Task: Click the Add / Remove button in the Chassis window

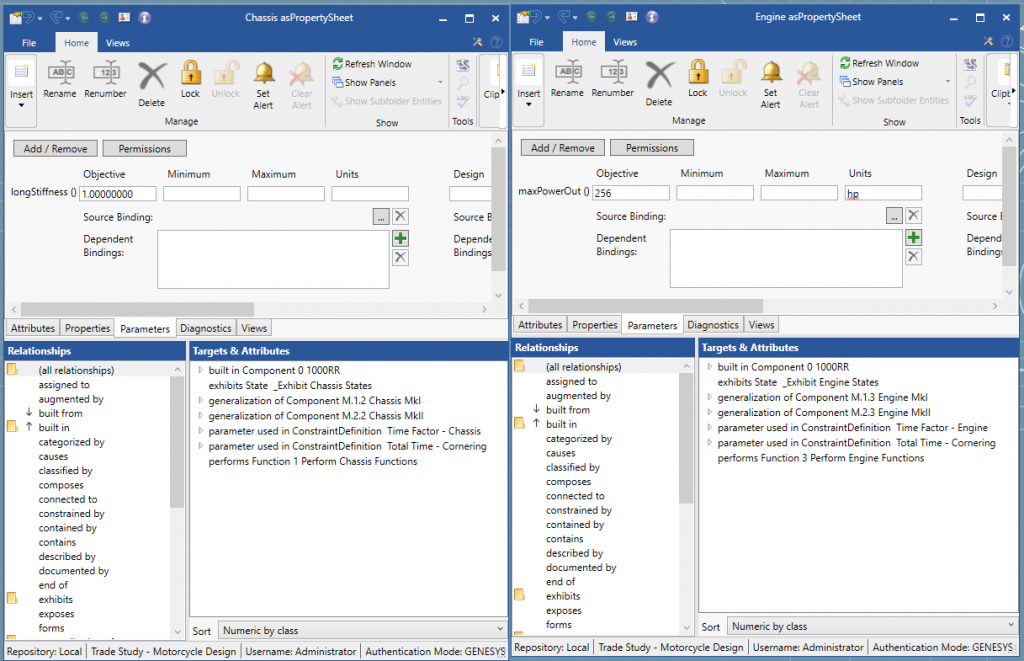Action: [x=54, y=147]
